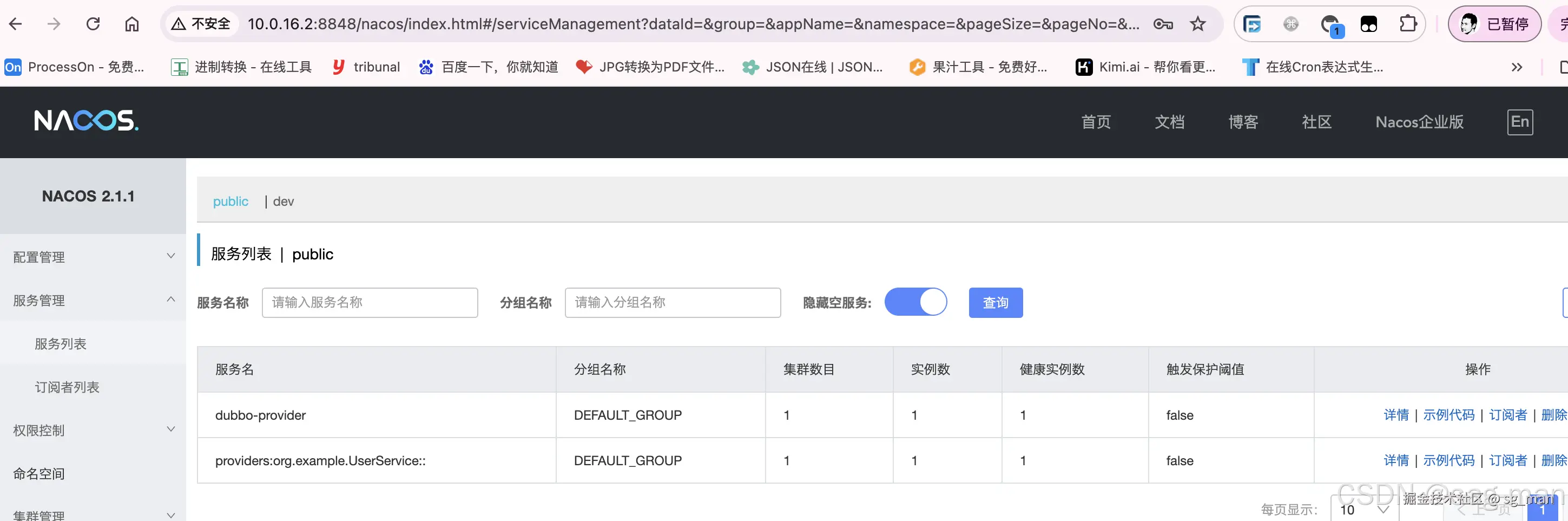Open the Extensions puzzle-piece icon
The width and height of the screenshot is (1568, 521).
click(1407, 24)
